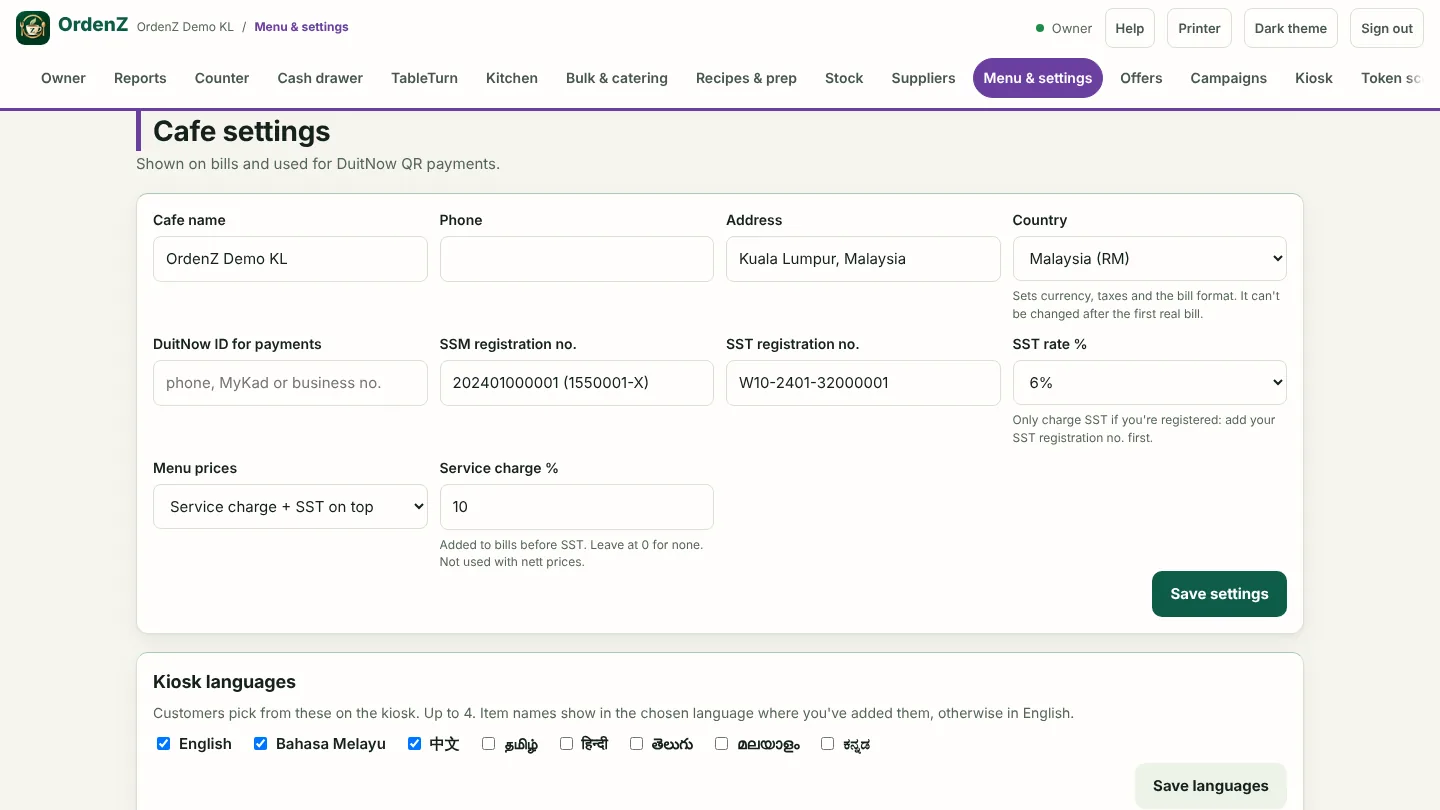The width and height of the screenshot is (1440, 810).
Task: Click into the Phone field
Action: (x=577, y=259)
